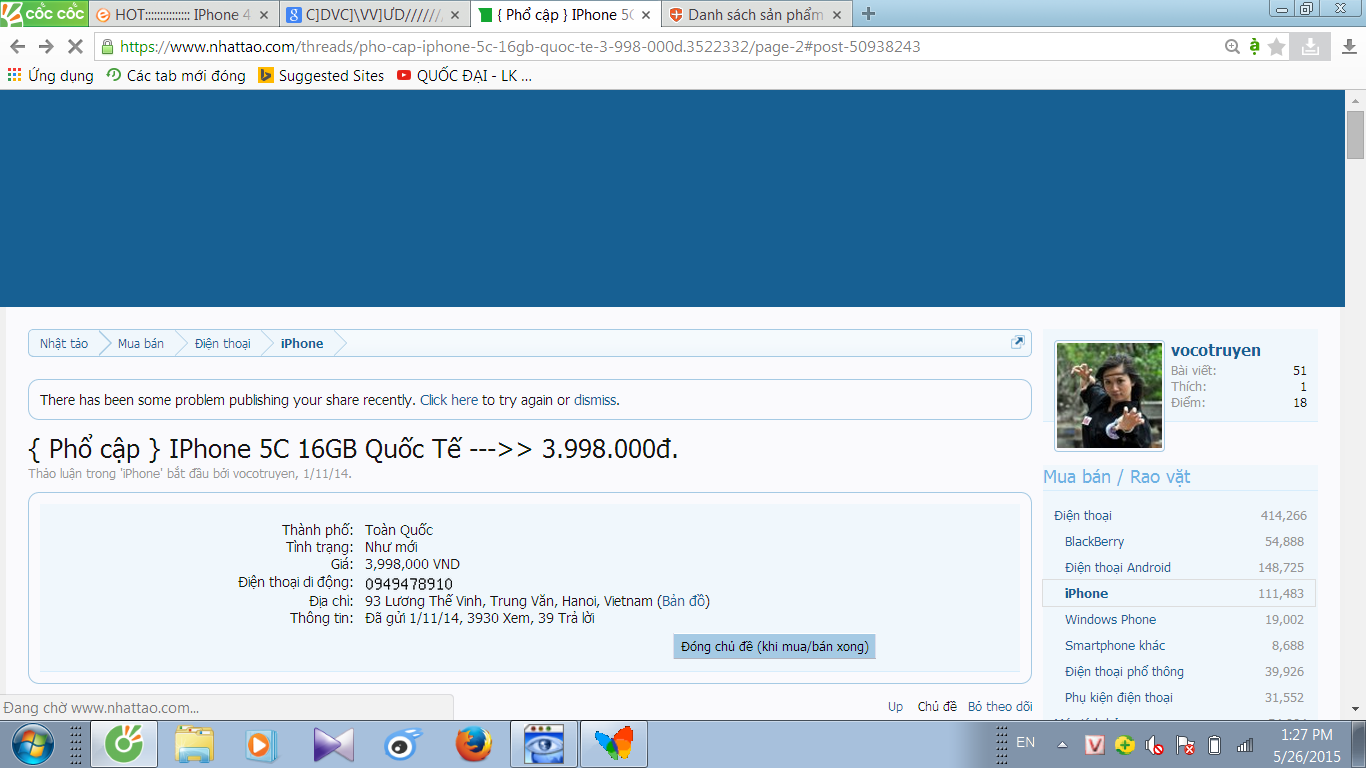Viewport: 1366px width, 768px height.
Task: Click the Cốc Cốc browser logo button
Action: (44, 14)
